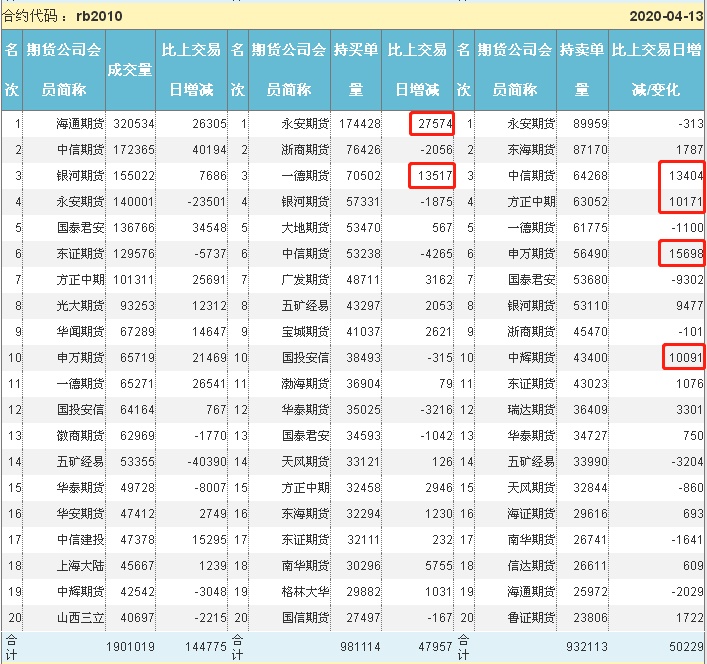Click volume change value 26305
Viewport: 707px width, 664px height.
209,124
